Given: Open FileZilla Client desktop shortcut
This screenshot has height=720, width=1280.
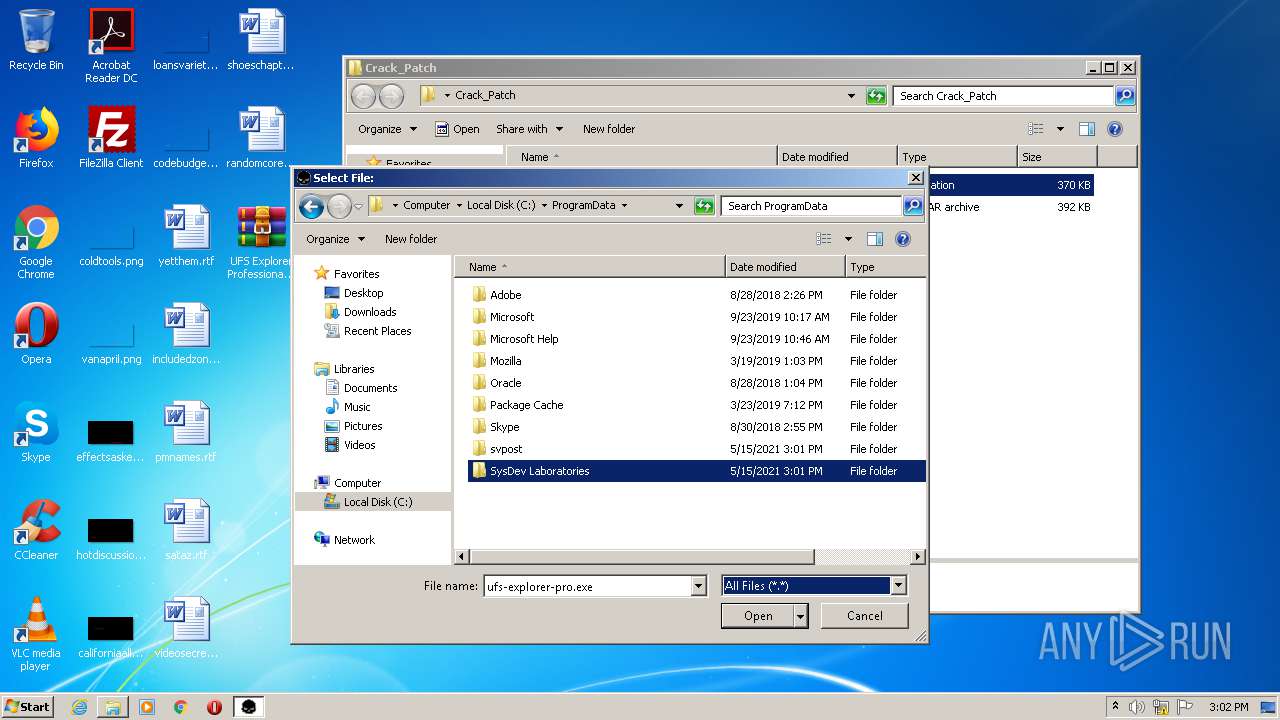Looking at the screenshot, I should pos(111,138).
